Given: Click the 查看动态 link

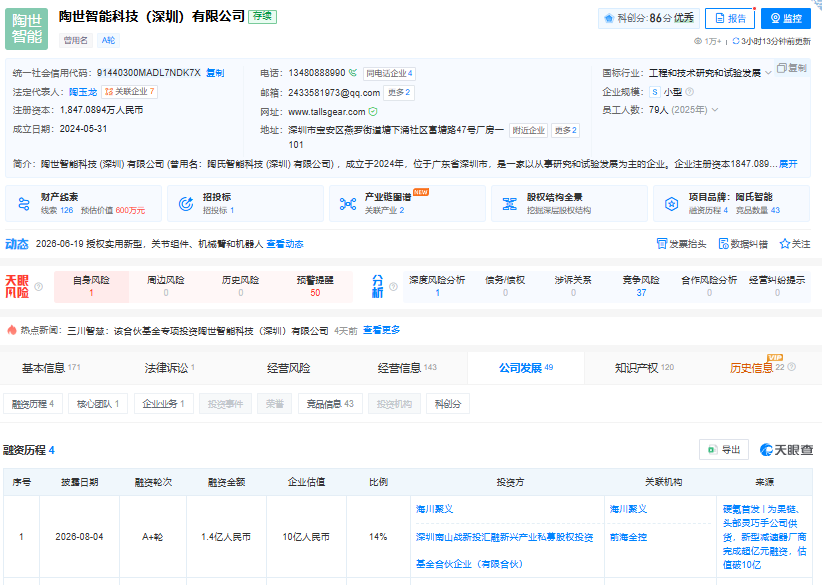Looking at the screenshot, I should tap(285, 244).
